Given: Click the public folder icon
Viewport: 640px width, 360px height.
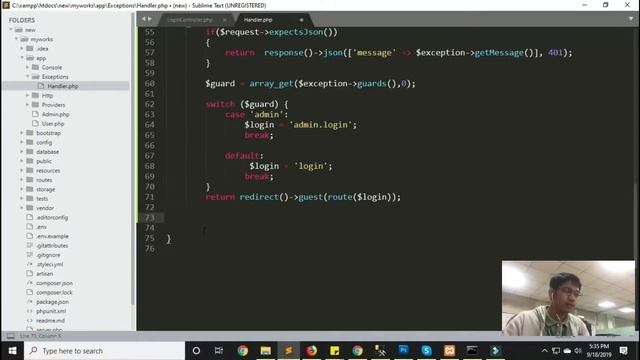Looking at the screenshot, I should tap(30, 161).
